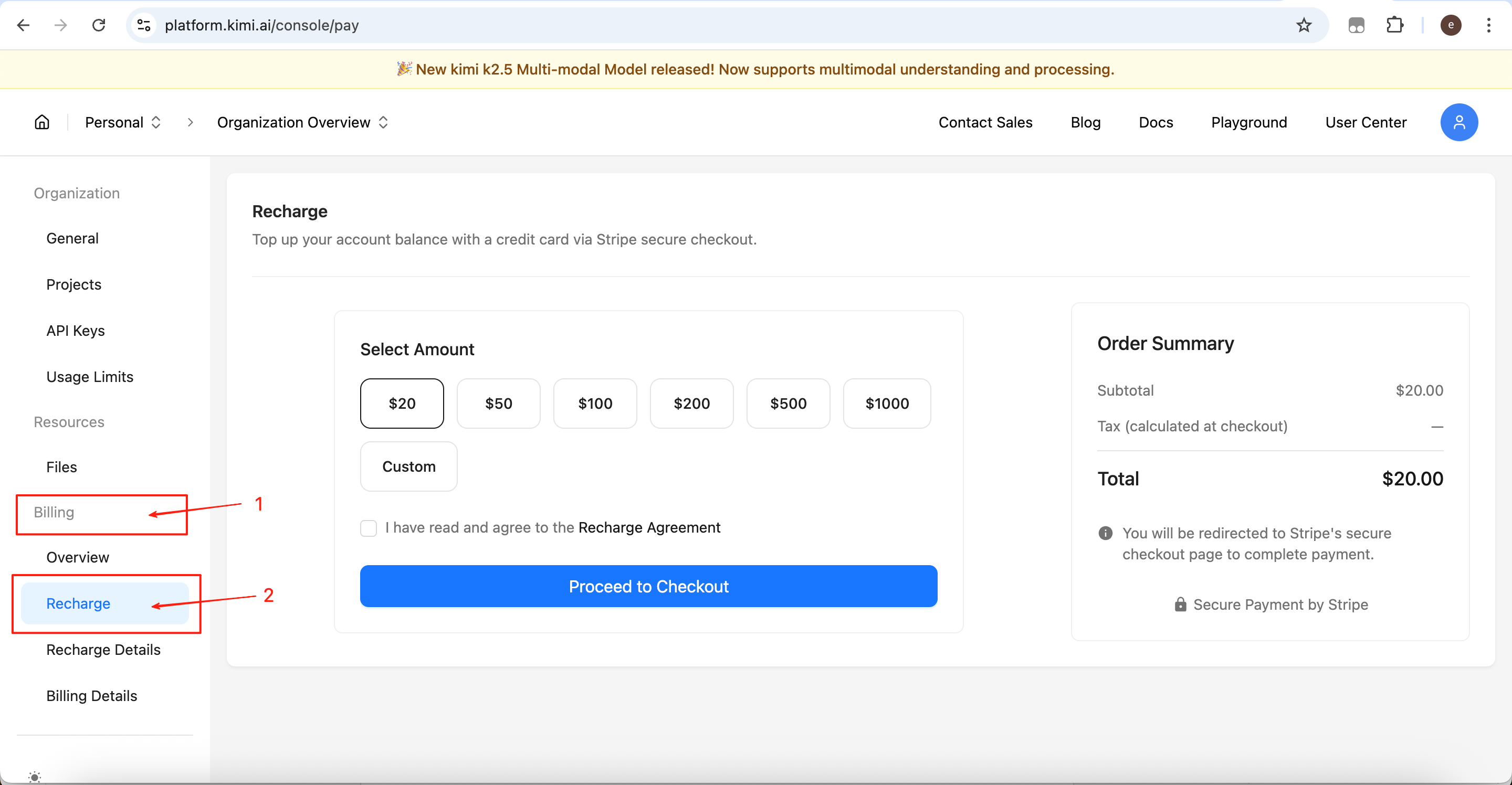Expand the Personal organization dropdown
The height and width of the screenshot is (785, 1512).
pyautogui.click(x=123, y=122)
